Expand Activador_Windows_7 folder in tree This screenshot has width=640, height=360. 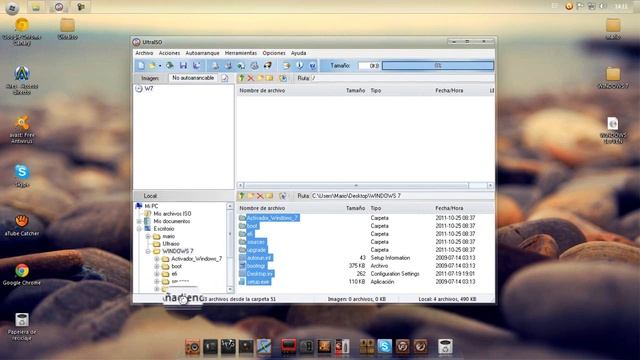[x=157, y=259]
